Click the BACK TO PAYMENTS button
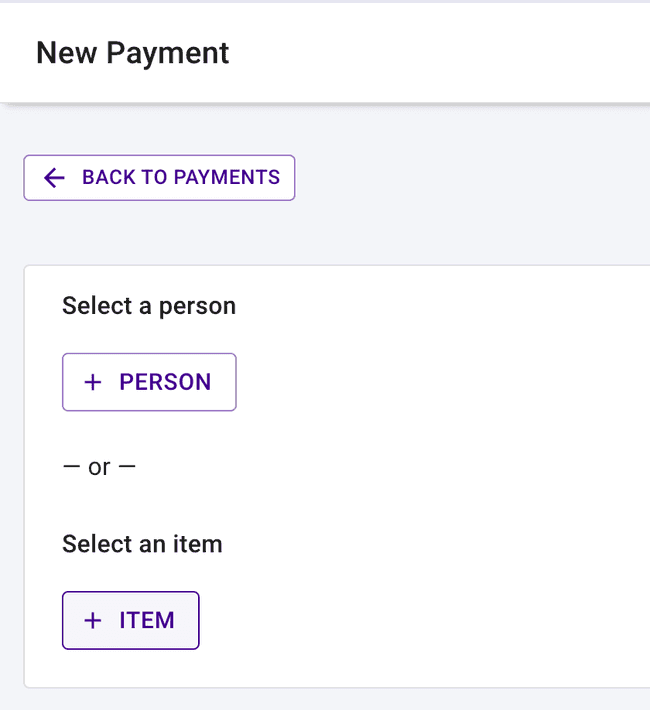The height and width of the screenshot is (710, 650). 159,178
